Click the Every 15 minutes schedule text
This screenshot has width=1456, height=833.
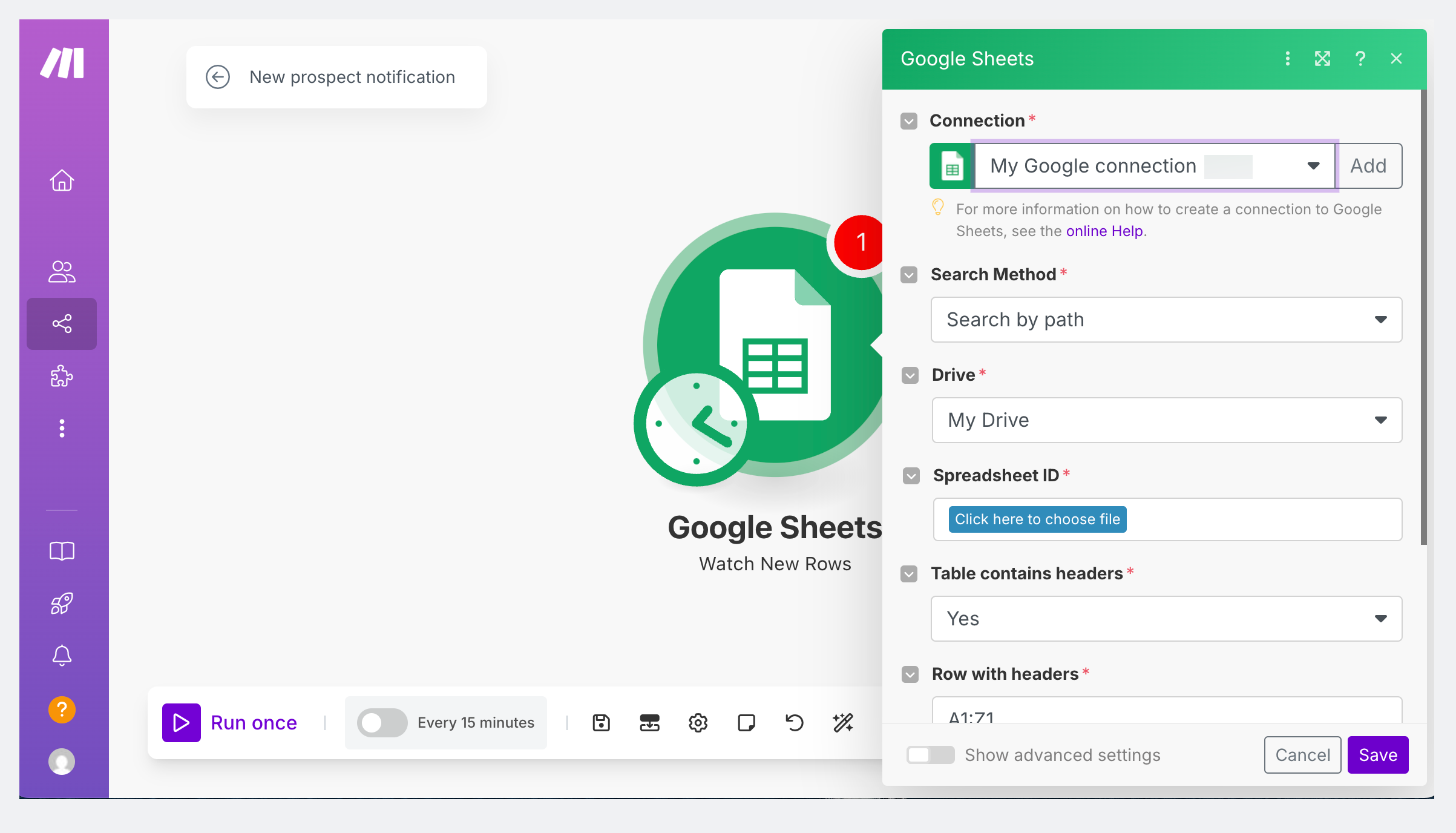(x=476, y=723)
